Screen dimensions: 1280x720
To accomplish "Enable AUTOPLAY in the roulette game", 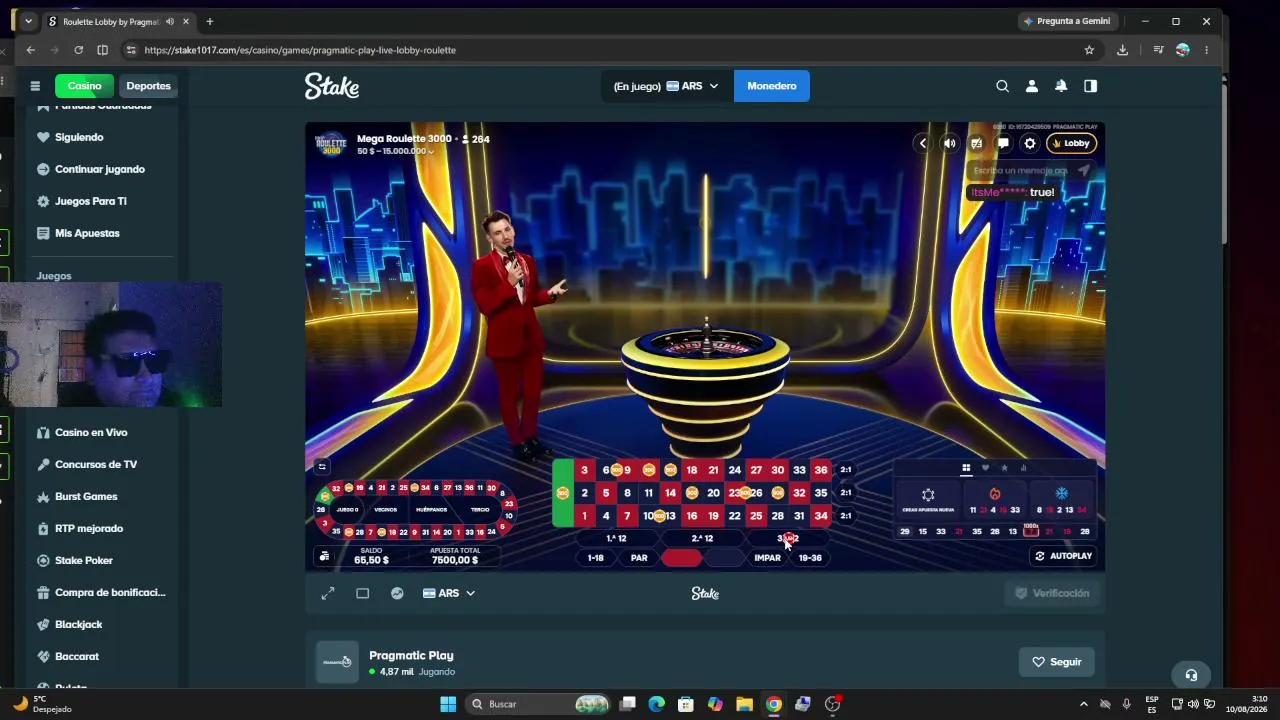I will click(x=1063, y=556).
